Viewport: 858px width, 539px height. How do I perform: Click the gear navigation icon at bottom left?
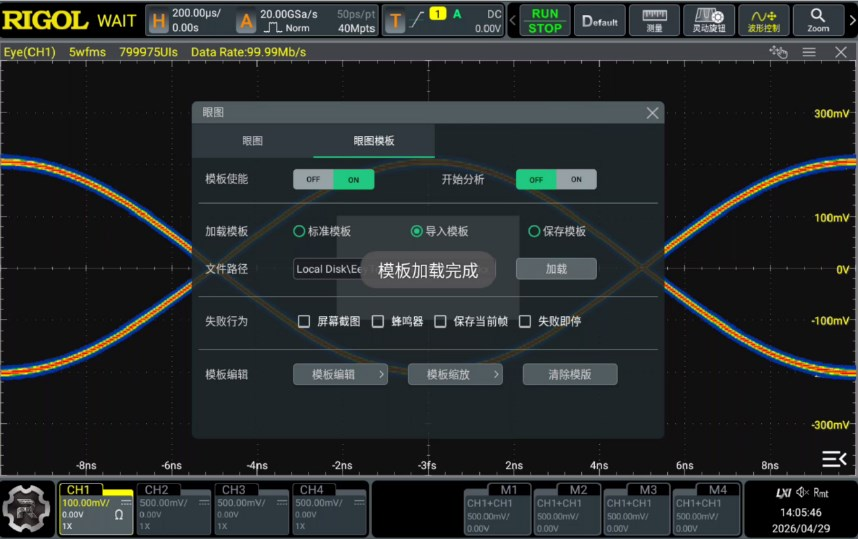tap(26, 508)
